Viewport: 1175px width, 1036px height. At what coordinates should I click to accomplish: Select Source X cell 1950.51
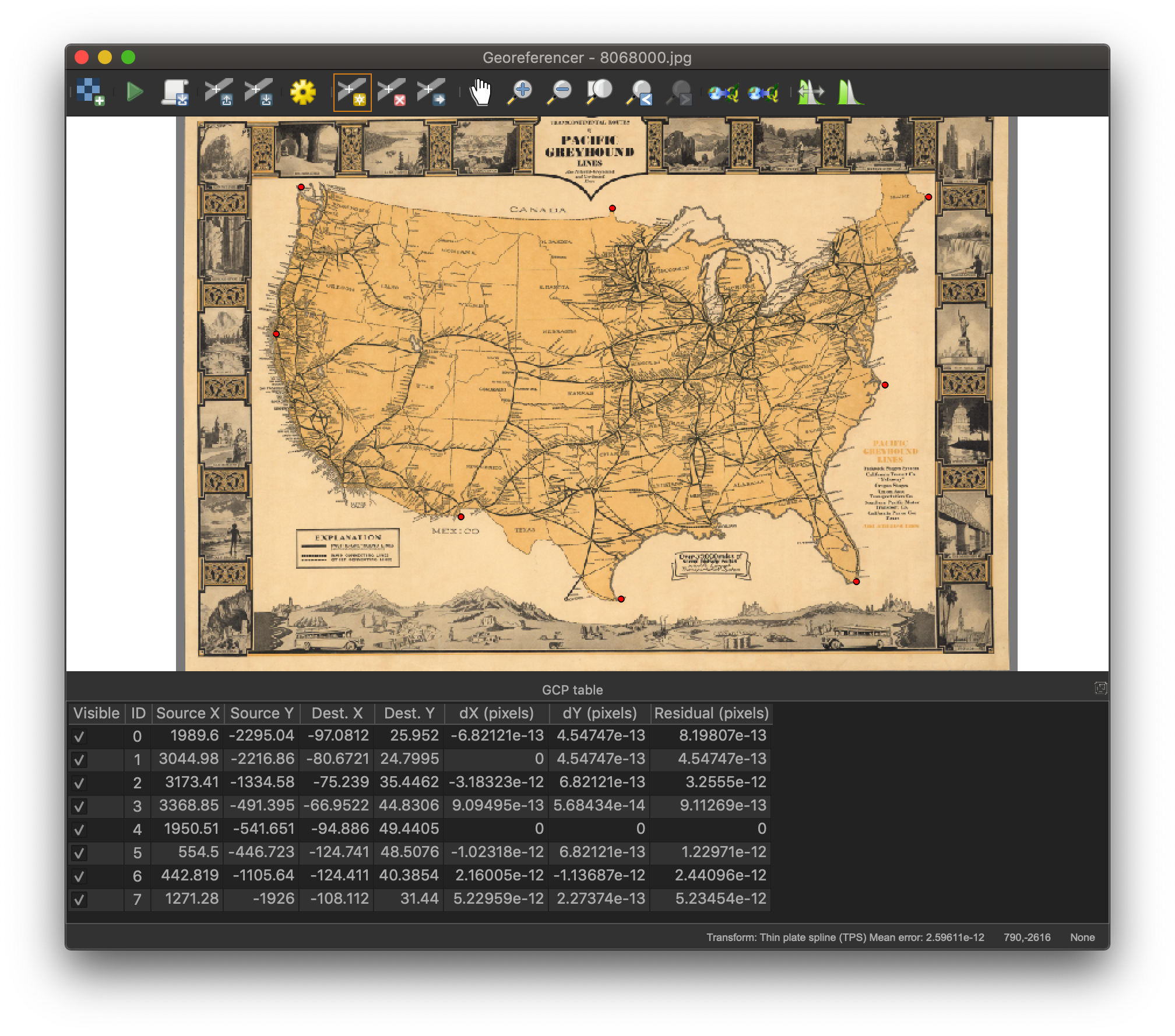click(x=188, y=829)
